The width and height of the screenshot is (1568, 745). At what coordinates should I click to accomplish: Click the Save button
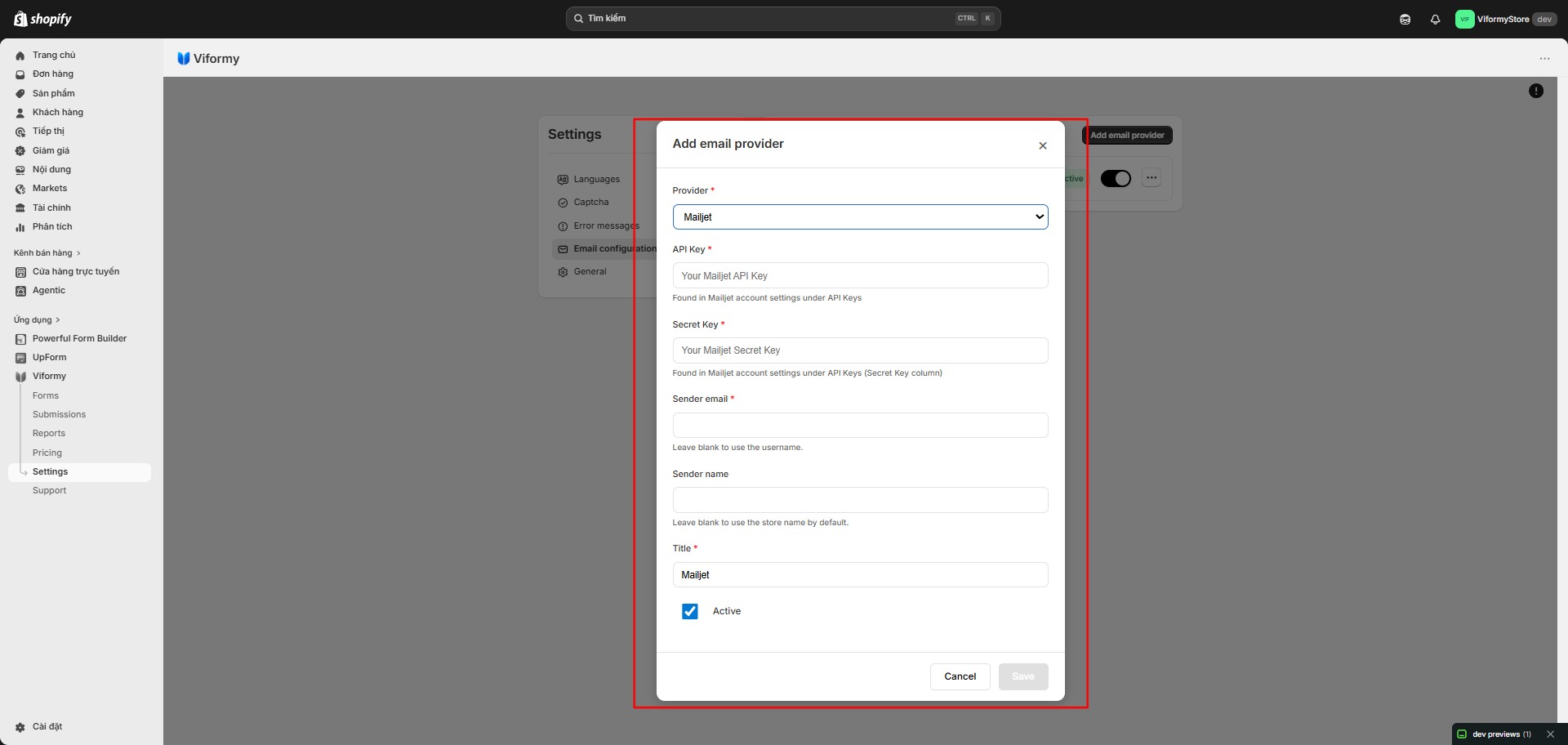pos(1023,676)
